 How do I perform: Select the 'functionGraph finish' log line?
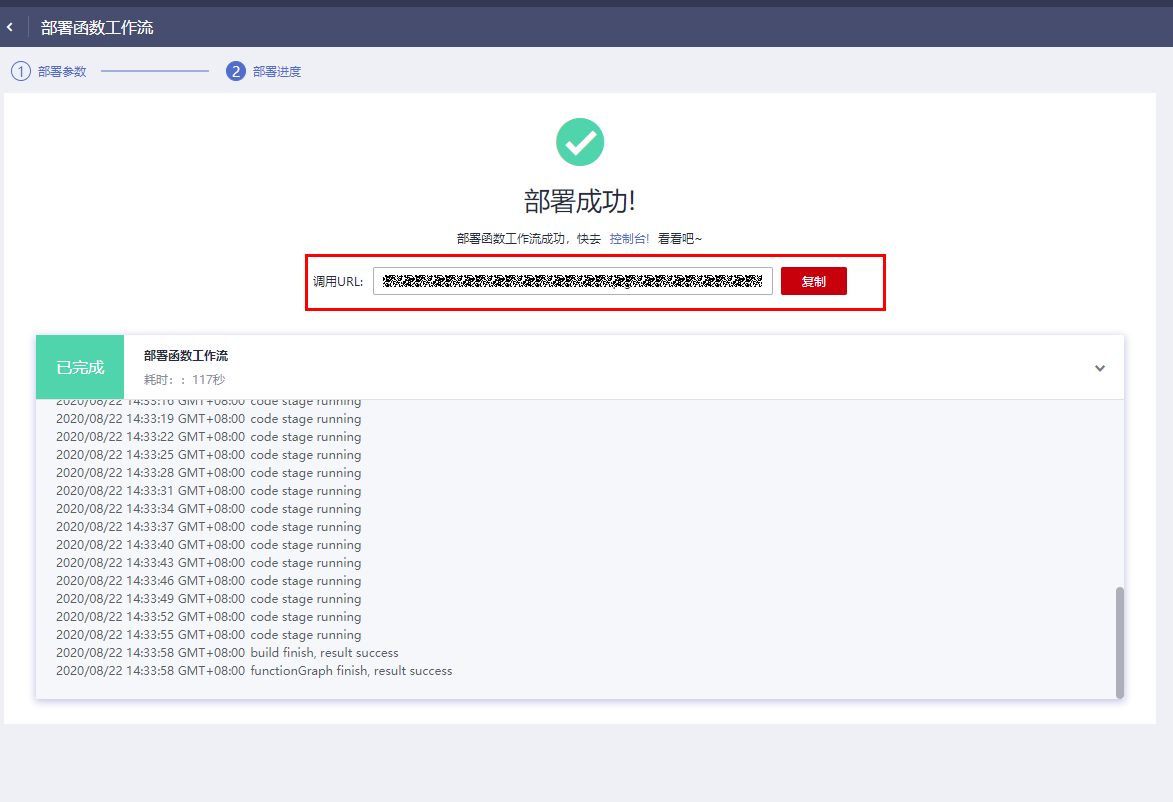pos(254,671)
